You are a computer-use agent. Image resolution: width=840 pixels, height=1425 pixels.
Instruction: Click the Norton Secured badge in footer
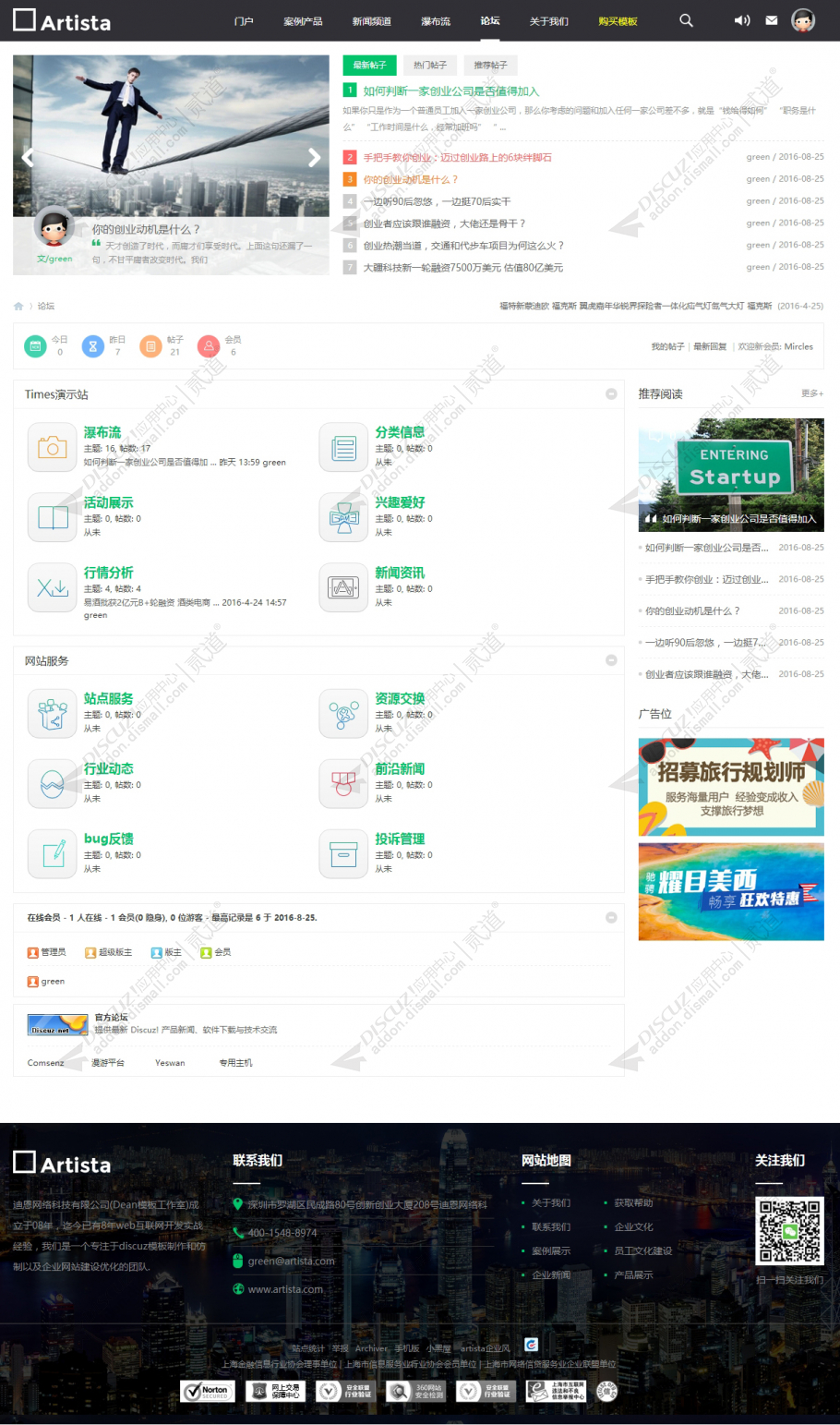coord(208,1391)
